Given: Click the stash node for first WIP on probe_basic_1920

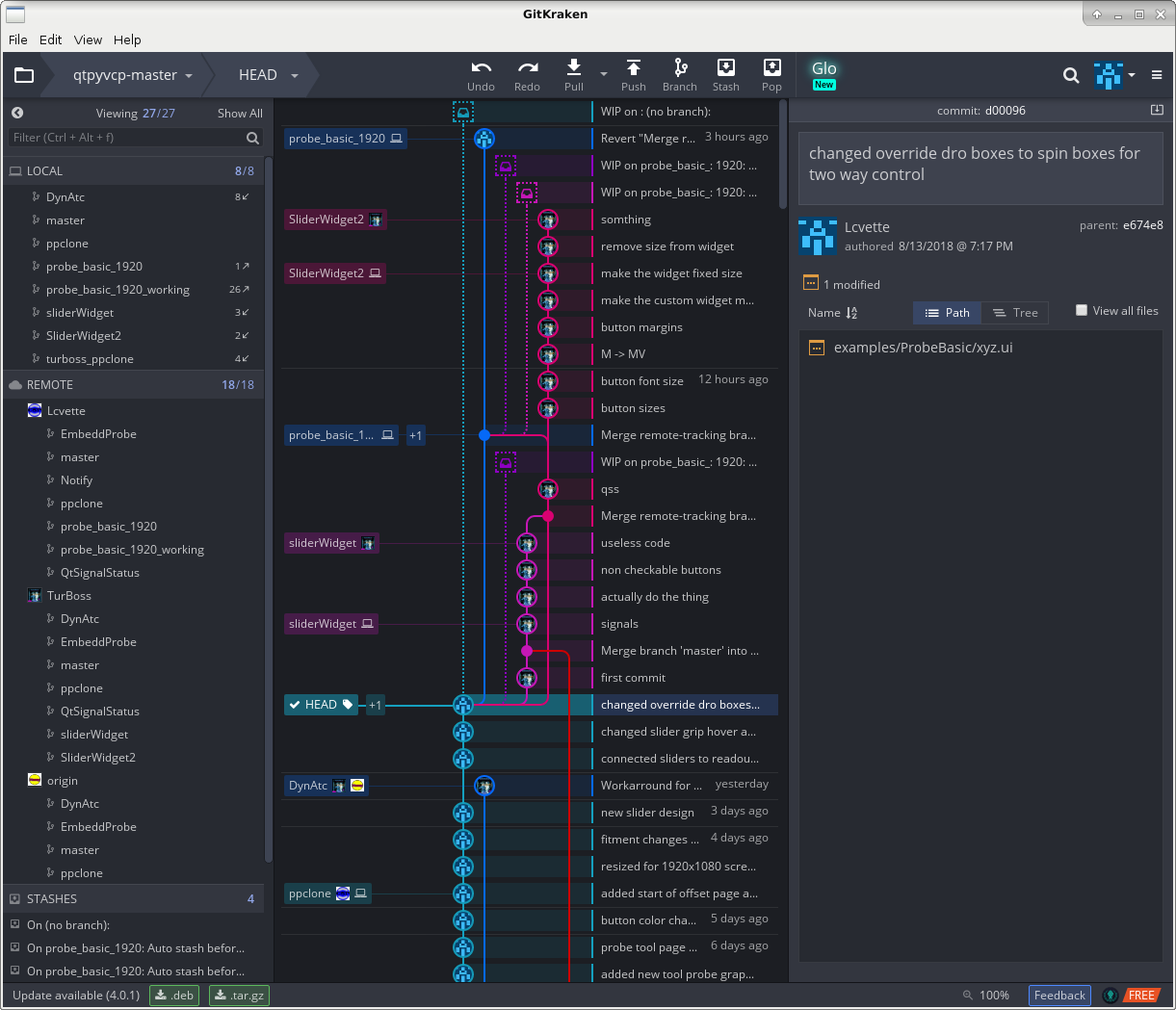Looking at the screenshot, I should [x=505, y=166].
